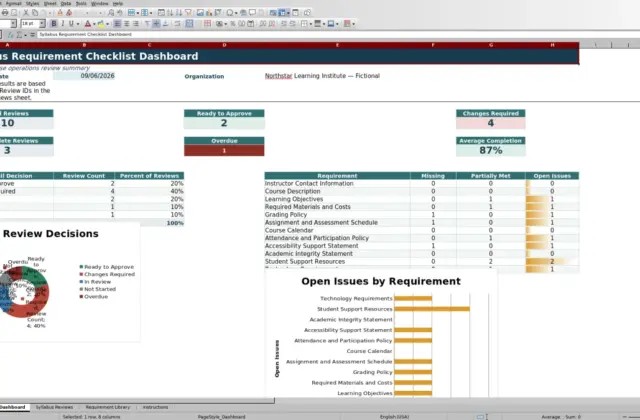Click Add Decimal Place icon

(262, 24)
